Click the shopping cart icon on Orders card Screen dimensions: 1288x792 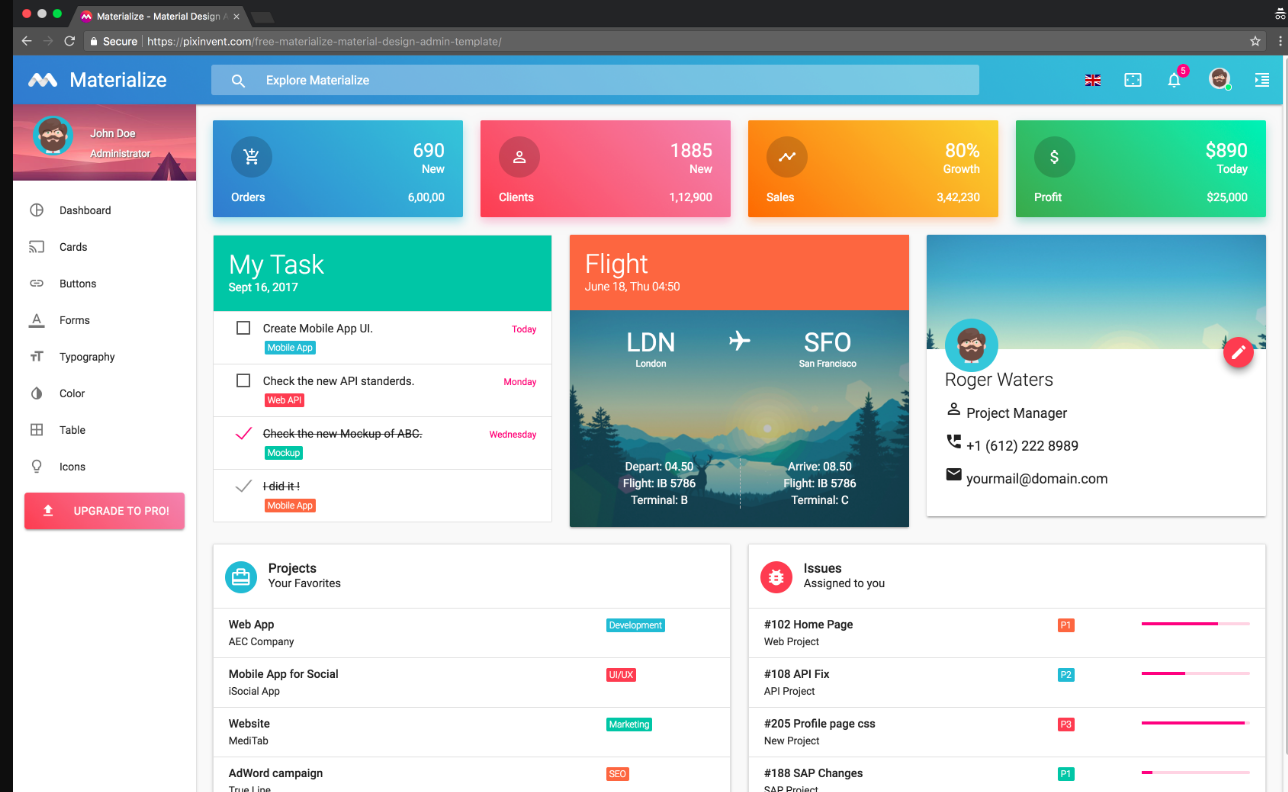tap(251, 157)
